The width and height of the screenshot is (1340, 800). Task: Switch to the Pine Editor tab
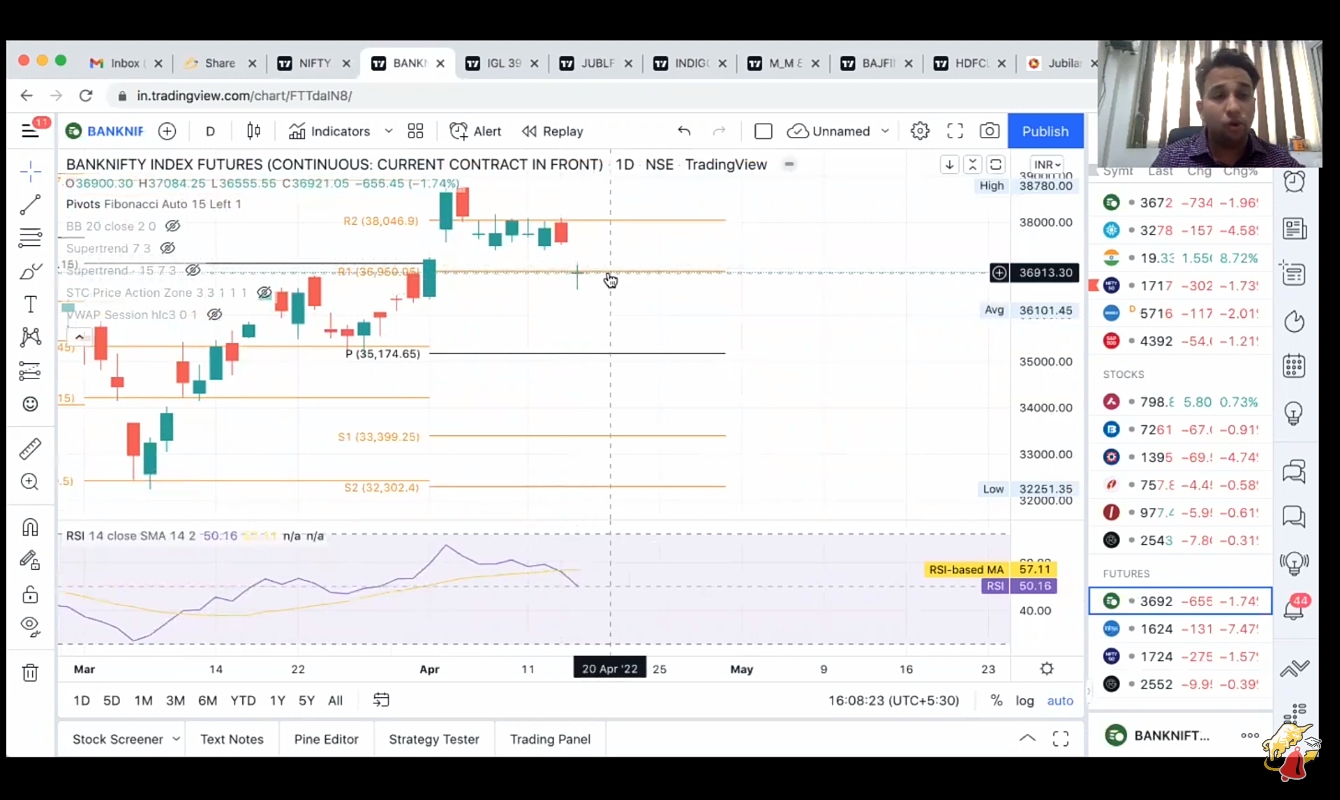click(326, 739)
